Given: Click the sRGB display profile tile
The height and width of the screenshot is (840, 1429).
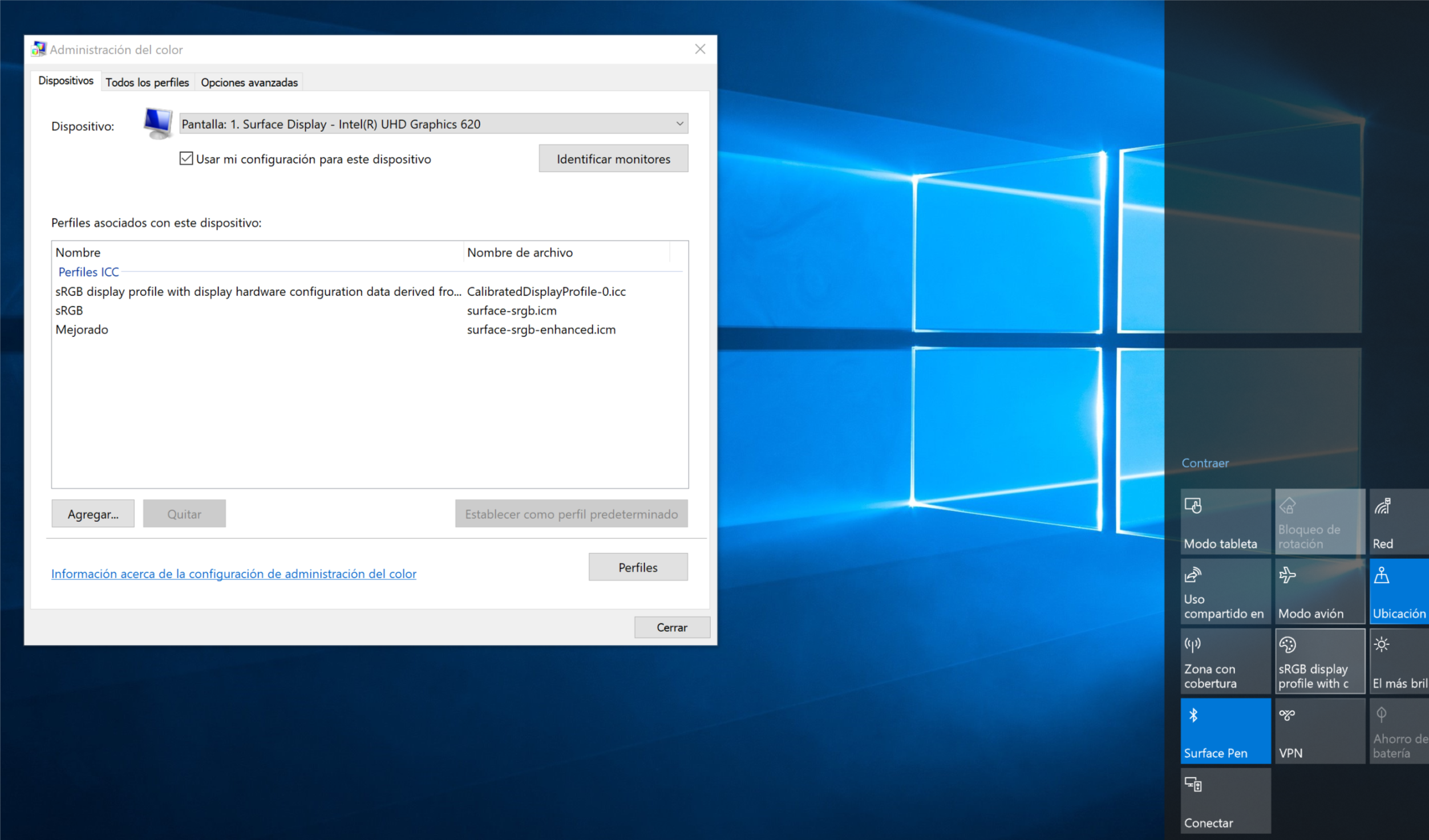Looking at the screenshot, I should 1320,661.
